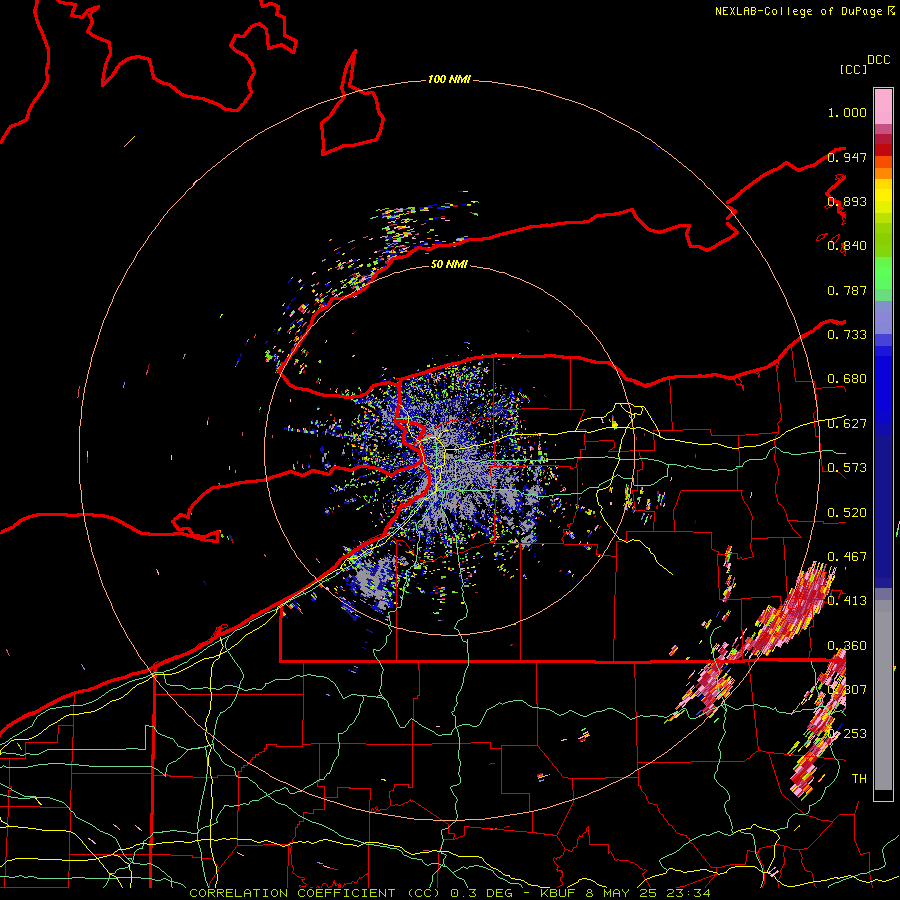
Task: Select the 0.520 scale value
Action: click(847, 513)
